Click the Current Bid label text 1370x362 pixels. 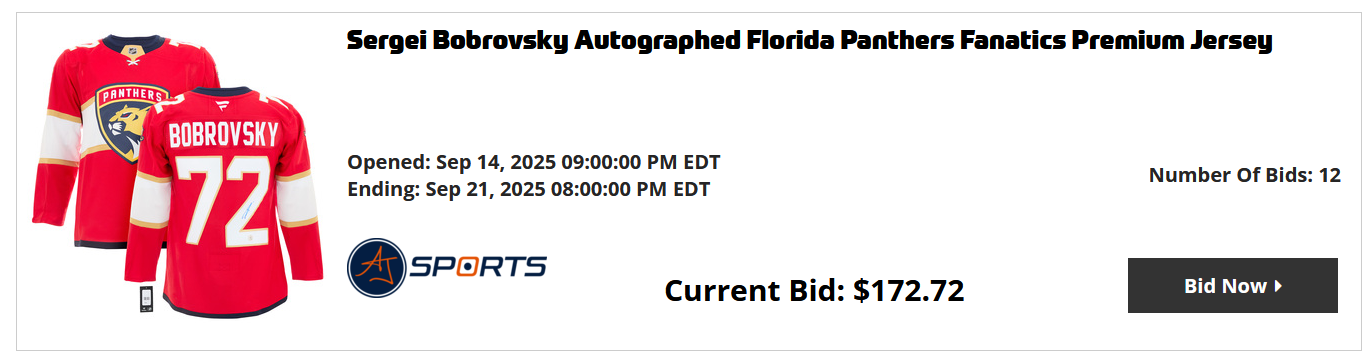755,291
